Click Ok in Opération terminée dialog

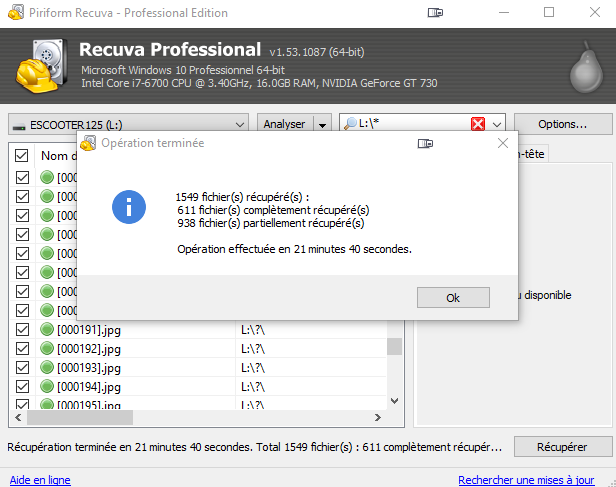click(453, 298)
